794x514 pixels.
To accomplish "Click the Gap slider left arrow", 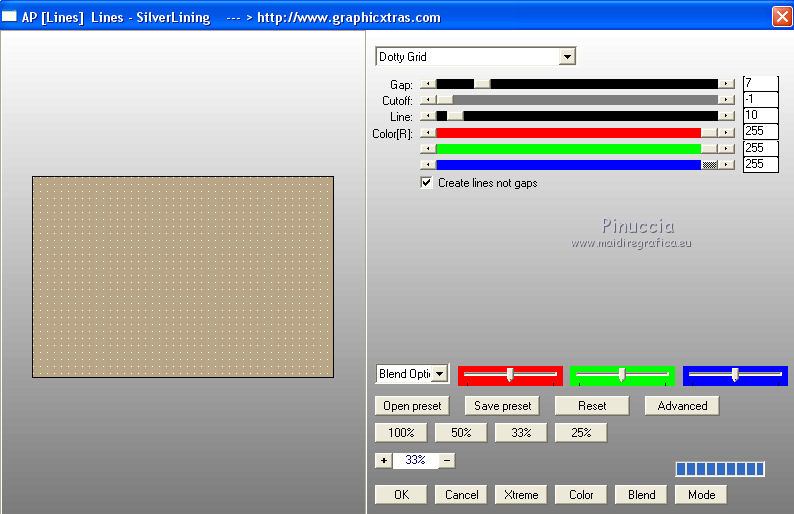I will tap(428, 84).
